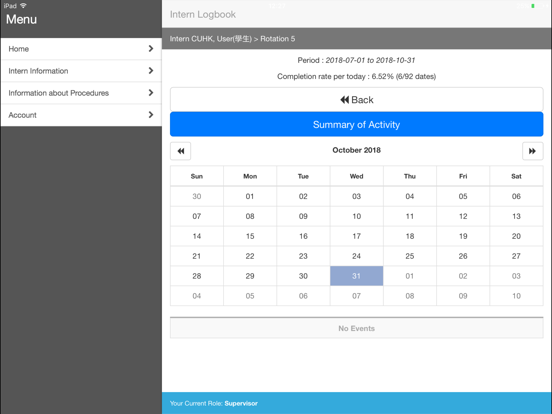
Task: Click the Completion rate per today text
Action: pyautogui.click(x=357, y=76)
